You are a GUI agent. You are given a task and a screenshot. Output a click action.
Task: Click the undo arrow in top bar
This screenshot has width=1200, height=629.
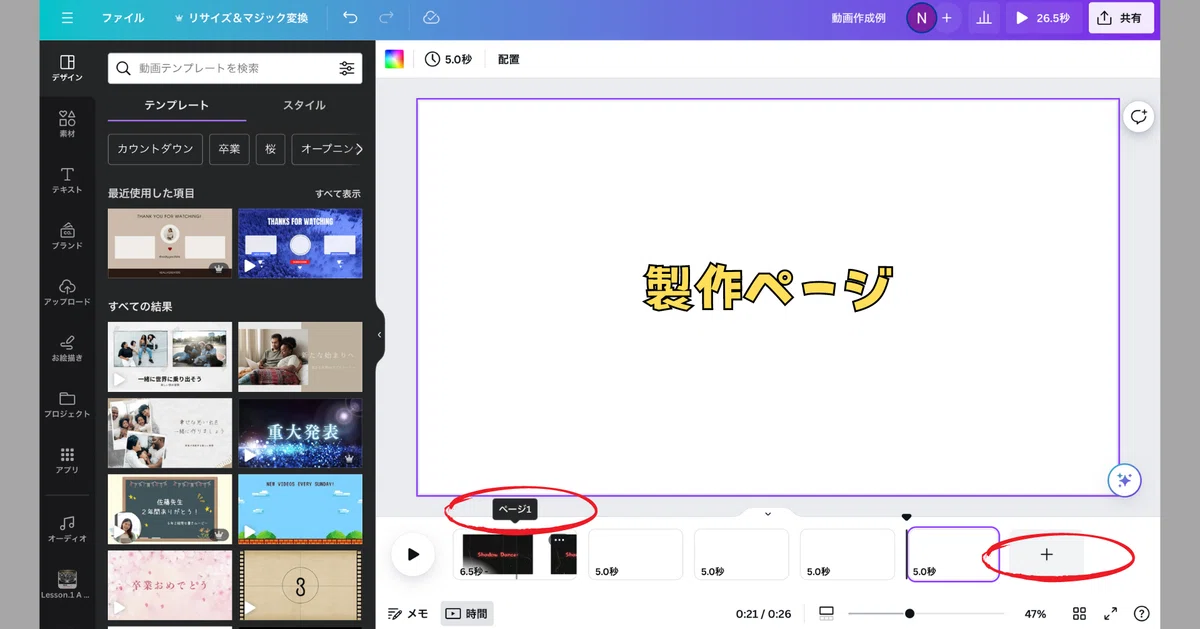[x=349, y=18]
